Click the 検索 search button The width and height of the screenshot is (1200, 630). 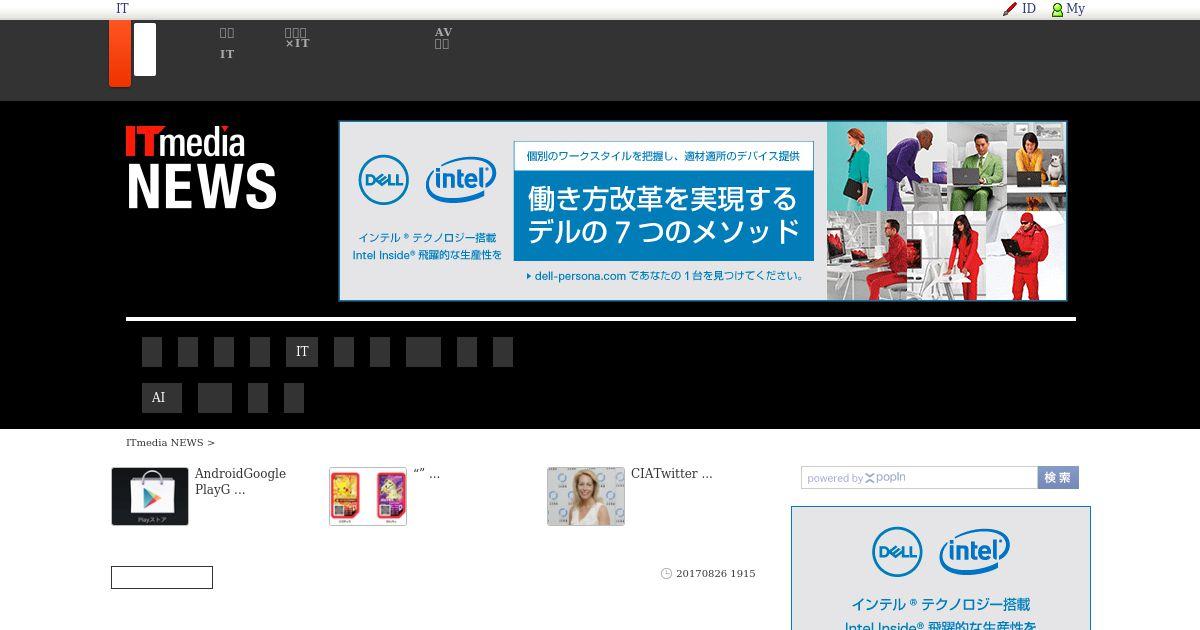[x=1058, y=478]
